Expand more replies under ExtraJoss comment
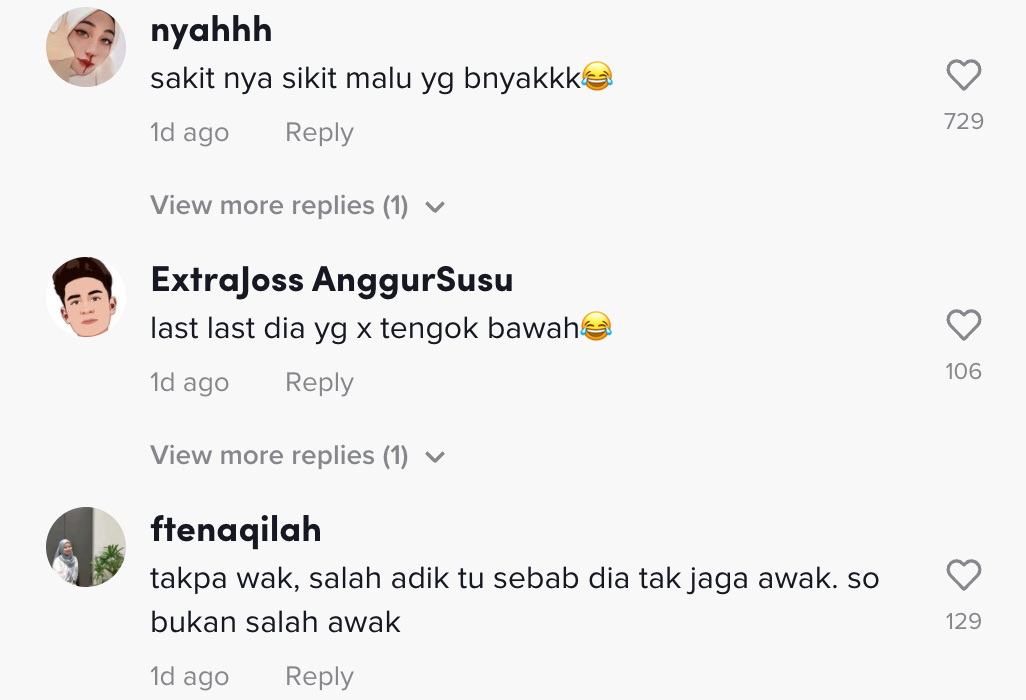Image resolution: width=1026 pixels, height=700 pixels. [x=279, y=455]
